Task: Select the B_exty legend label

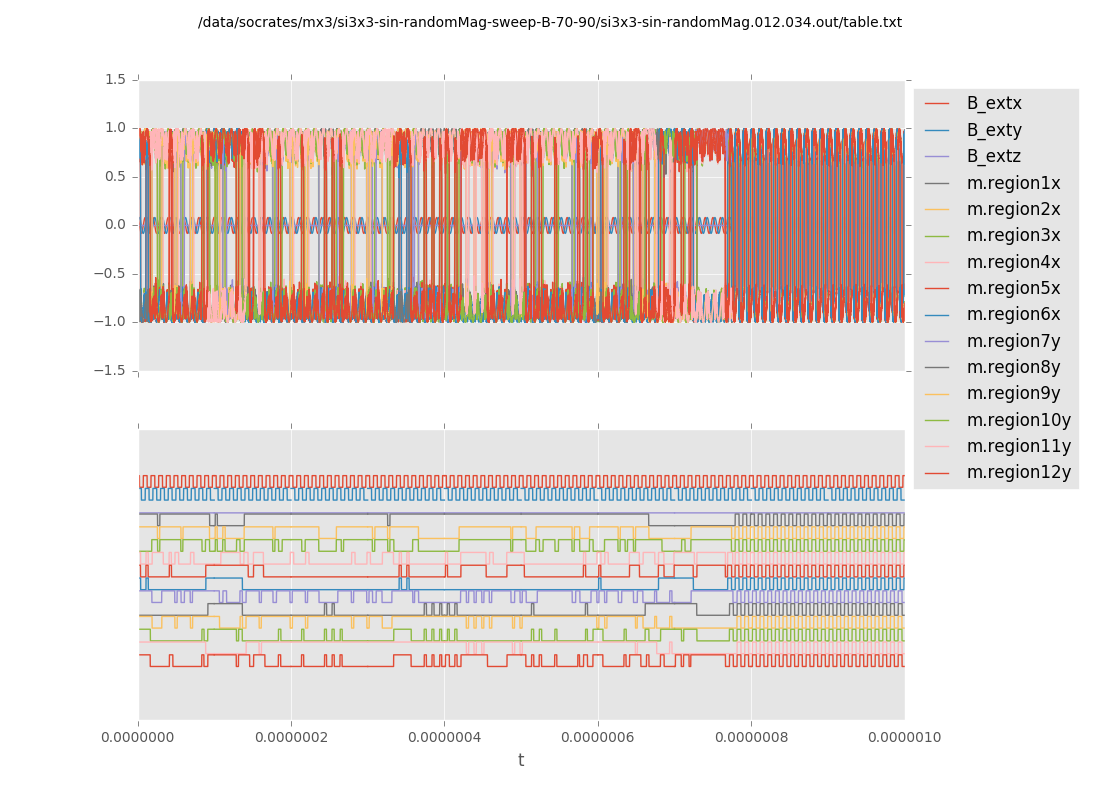Action: (x=993, y=130)
